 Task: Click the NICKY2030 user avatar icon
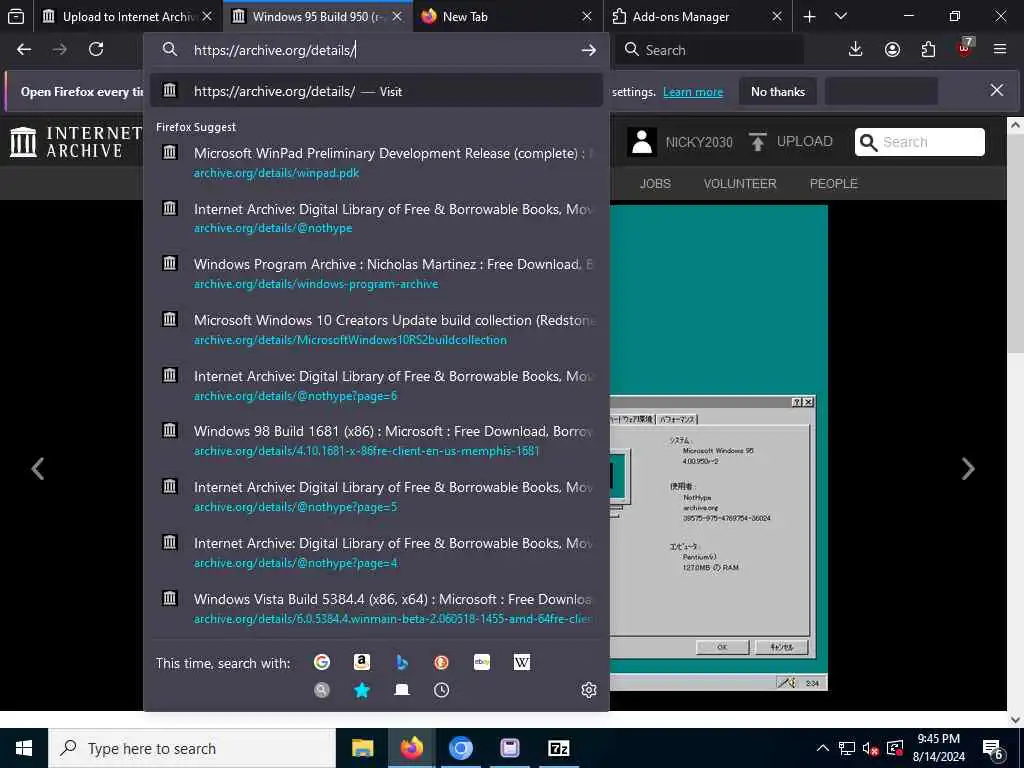[x=641, y=142]
